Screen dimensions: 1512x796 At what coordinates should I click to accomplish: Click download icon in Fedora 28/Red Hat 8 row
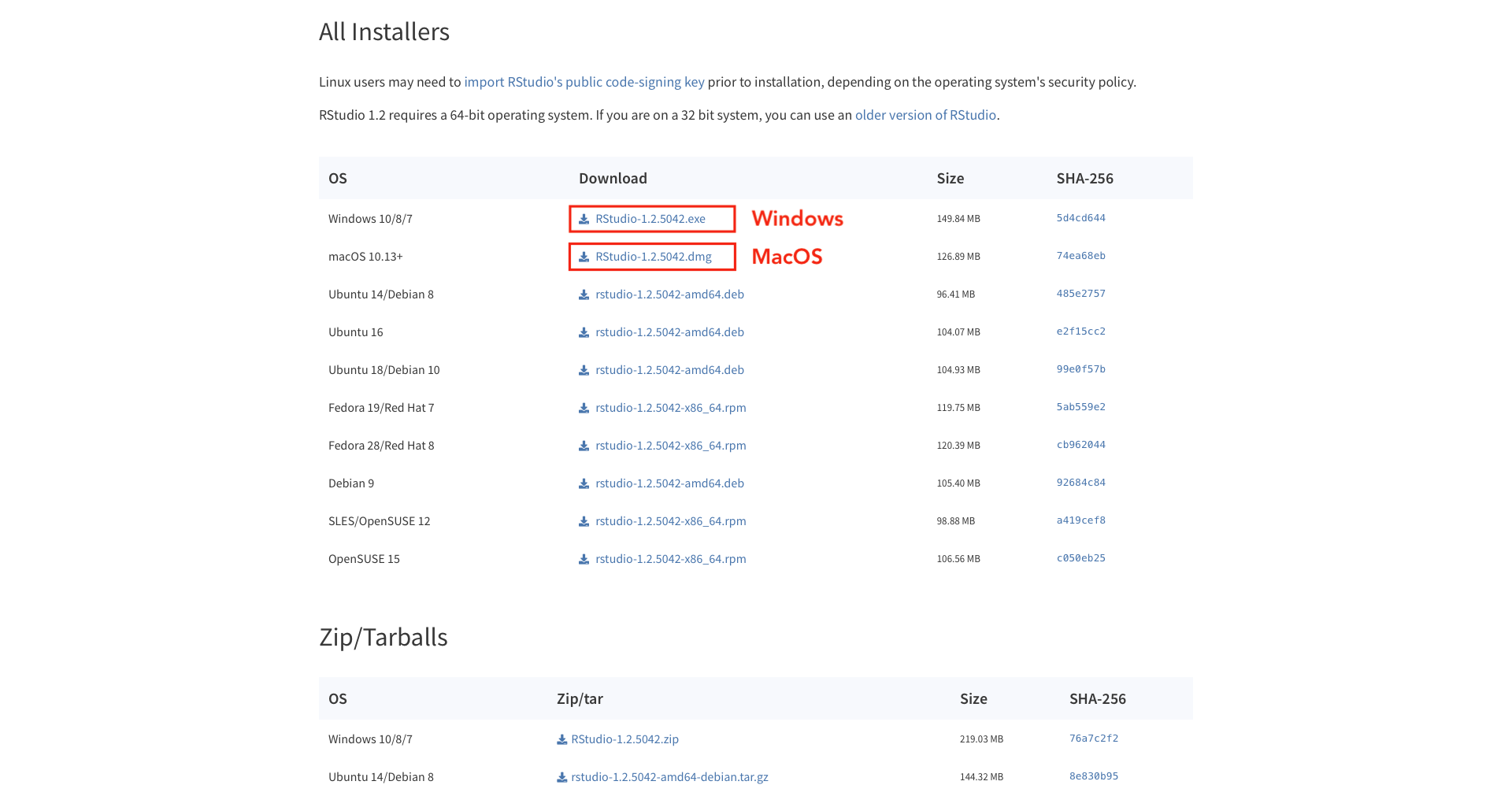[x=584, y=446]
